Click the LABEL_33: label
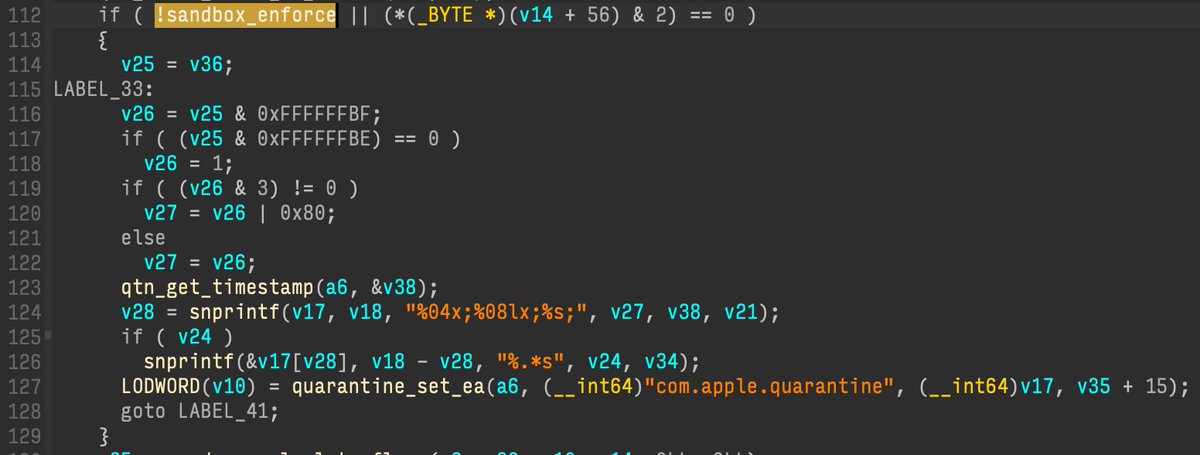The width and height of the screenshot is (1200, 455). (x=105, y=90)
